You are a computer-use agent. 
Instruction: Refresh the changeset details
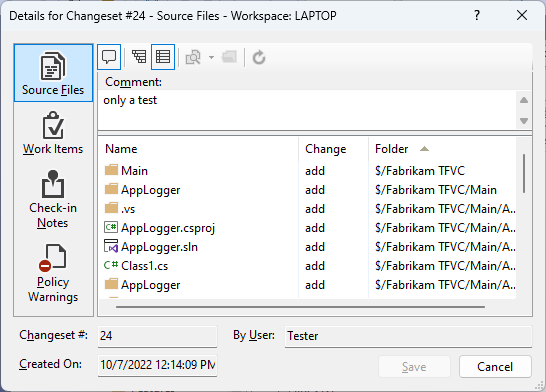coord(259,57)
